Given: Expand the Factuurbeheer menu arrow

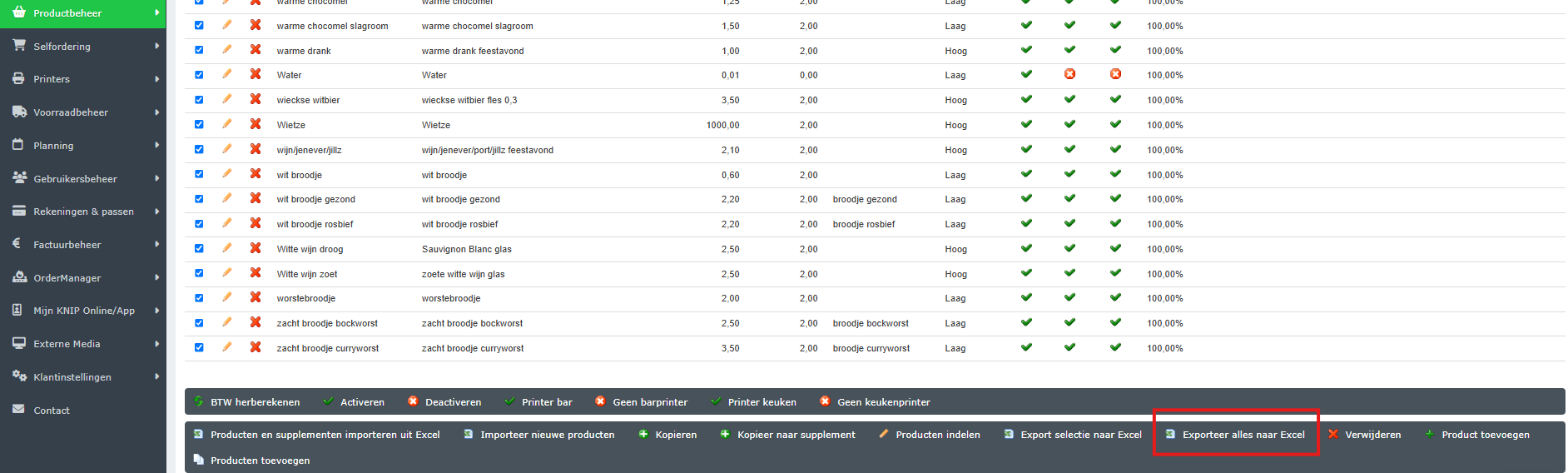Looking at the screenshot, I should (x=156, y=244).
